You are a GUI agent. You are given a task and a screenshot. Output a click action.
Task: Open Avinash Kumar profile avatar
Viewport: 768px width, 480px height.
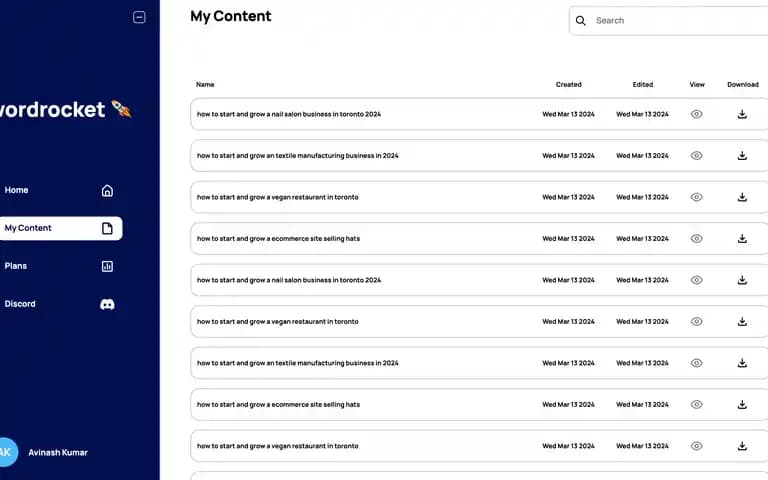point(7,452)
